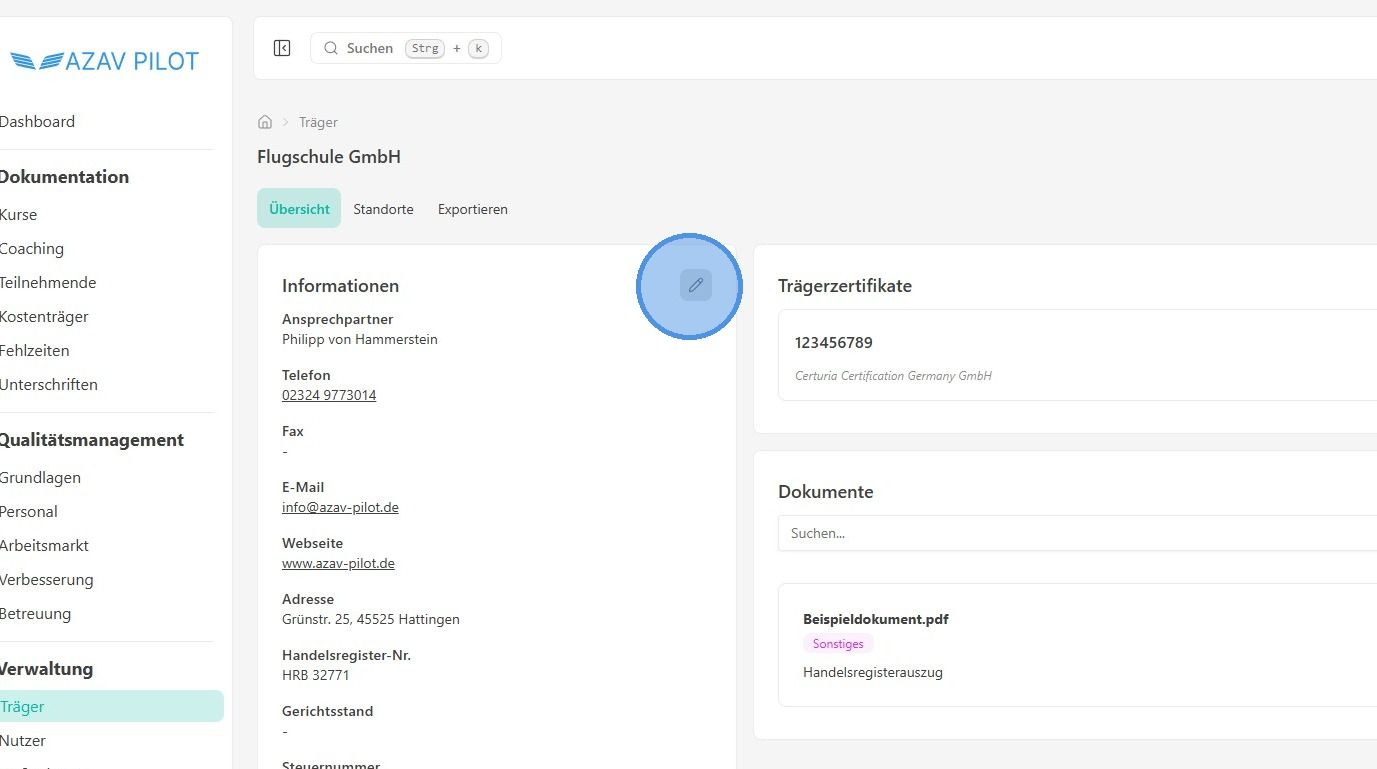Screen dimensions: 1377x769
Task: Open Betreuung in the sidebar
Action: pos(35,614)
